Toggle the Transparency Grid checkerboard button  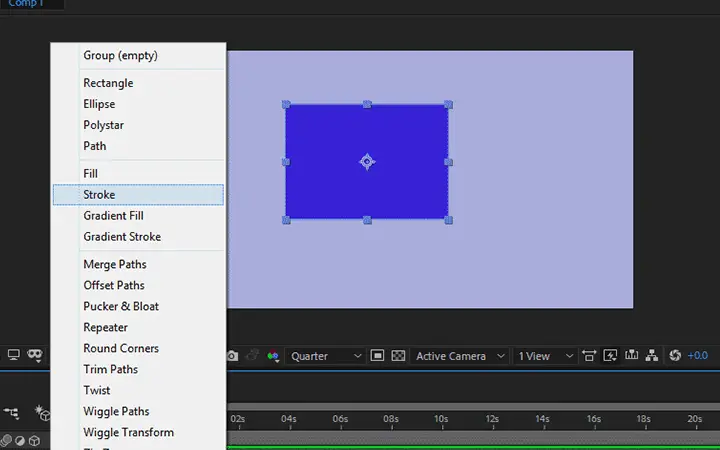(398, 355)
